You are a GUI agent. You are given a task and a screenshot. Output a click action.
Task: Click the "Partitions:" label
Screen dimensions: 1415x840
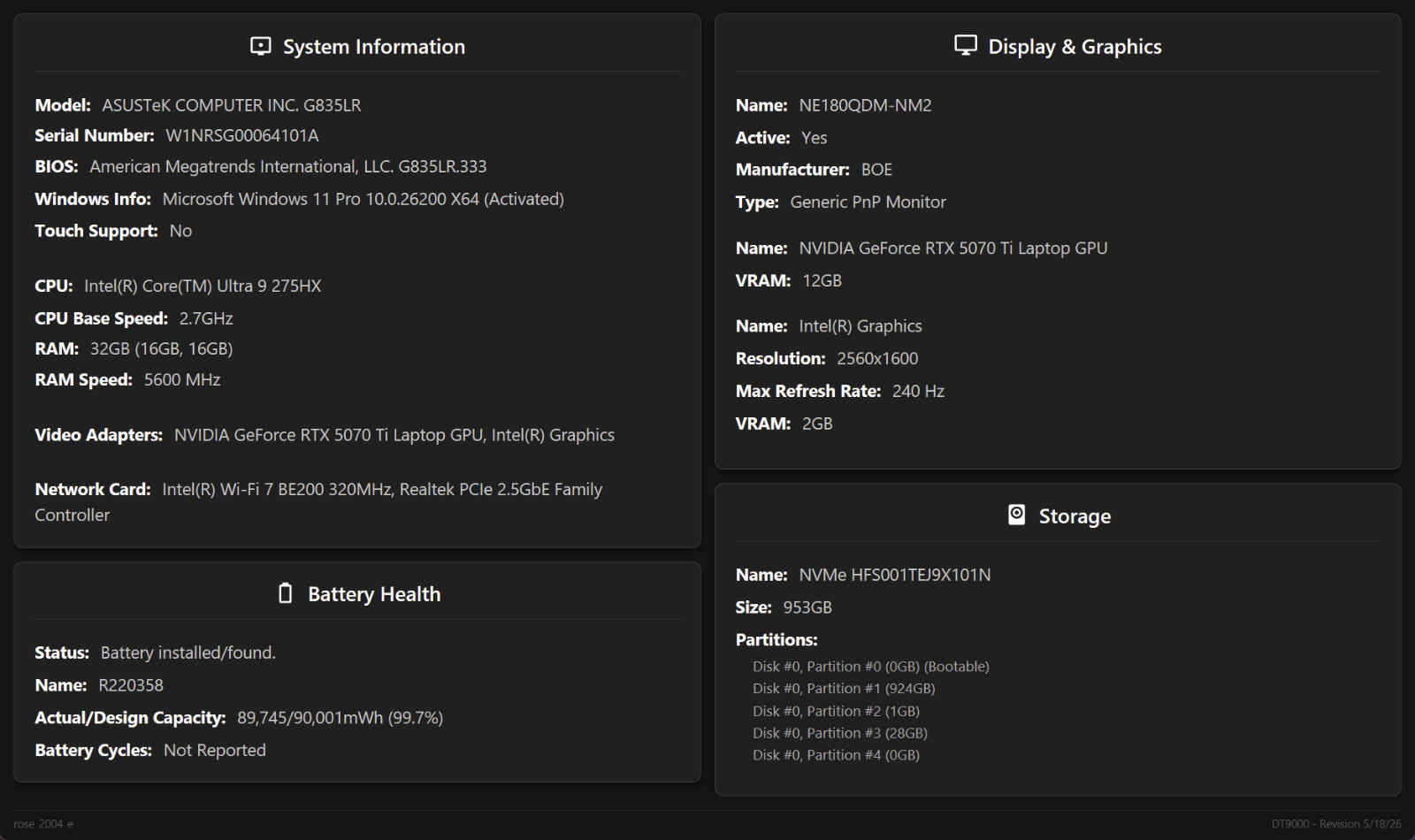(x=776, y=640)
